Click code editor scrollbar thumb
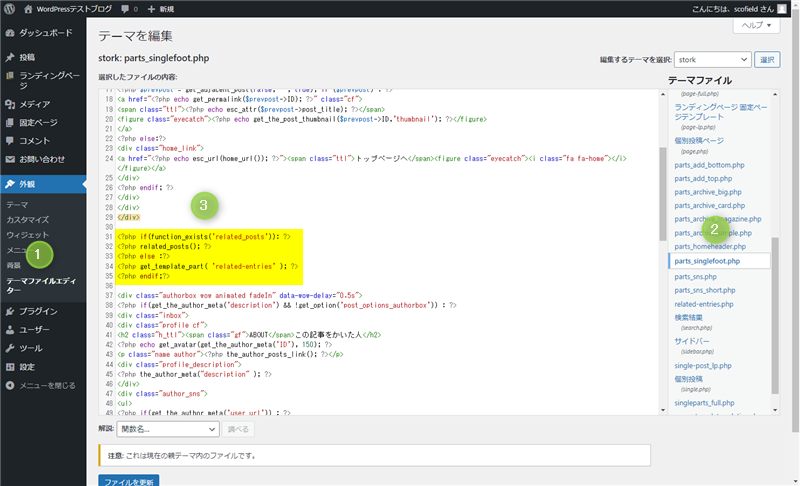The image size is (800, 486). (x=663, y=194)
